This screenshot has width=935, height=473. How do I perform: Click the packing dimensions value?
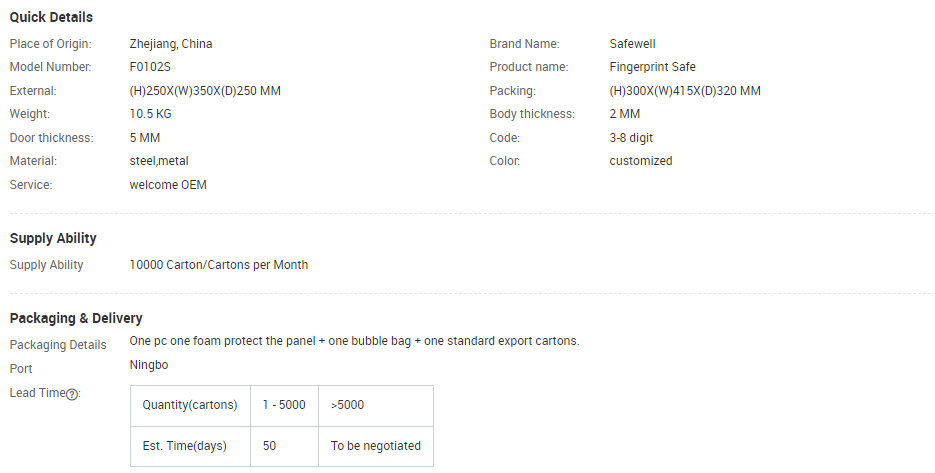click(685, 91)
